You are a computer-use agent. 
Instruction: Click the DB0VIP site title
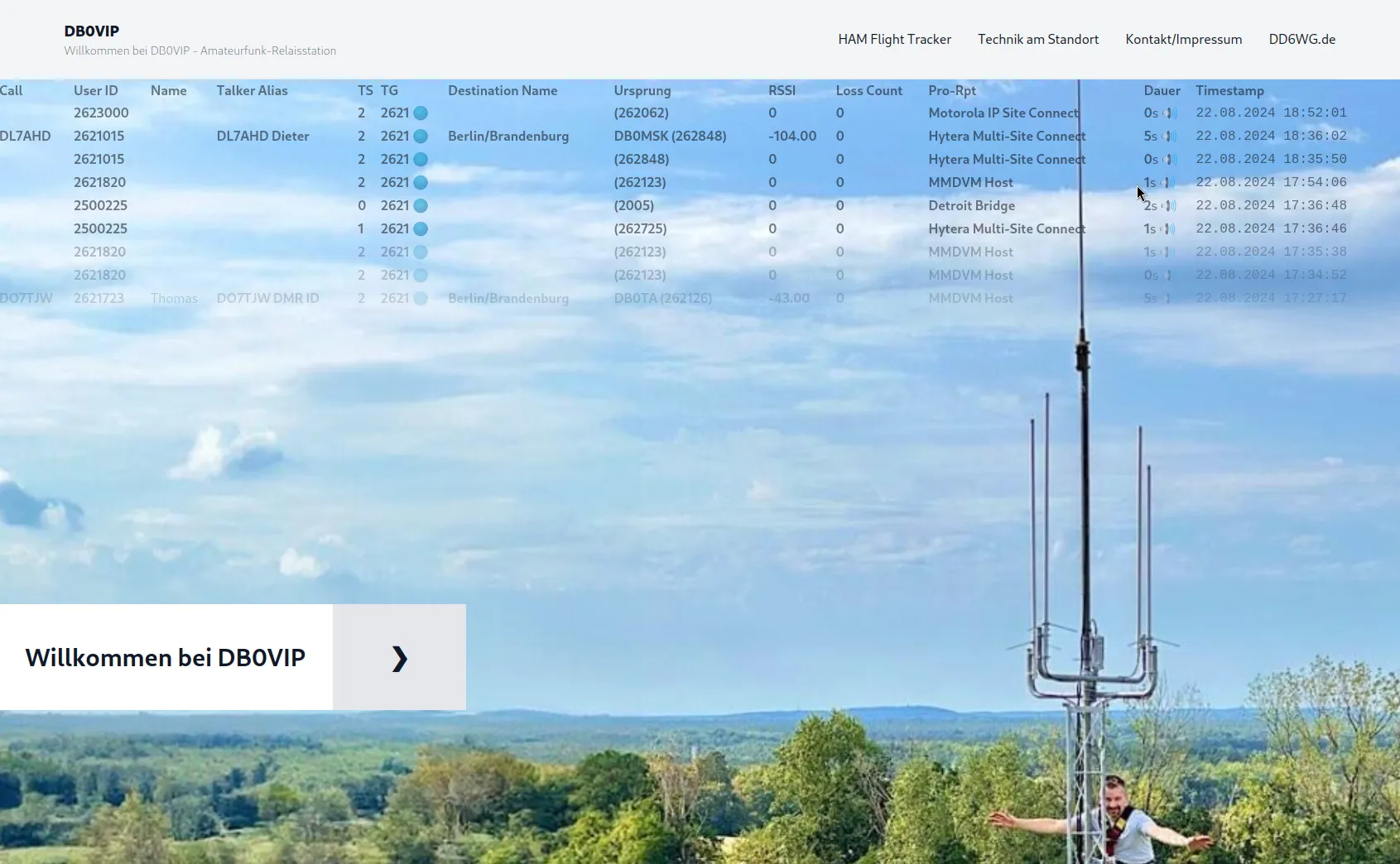point(92,31)
